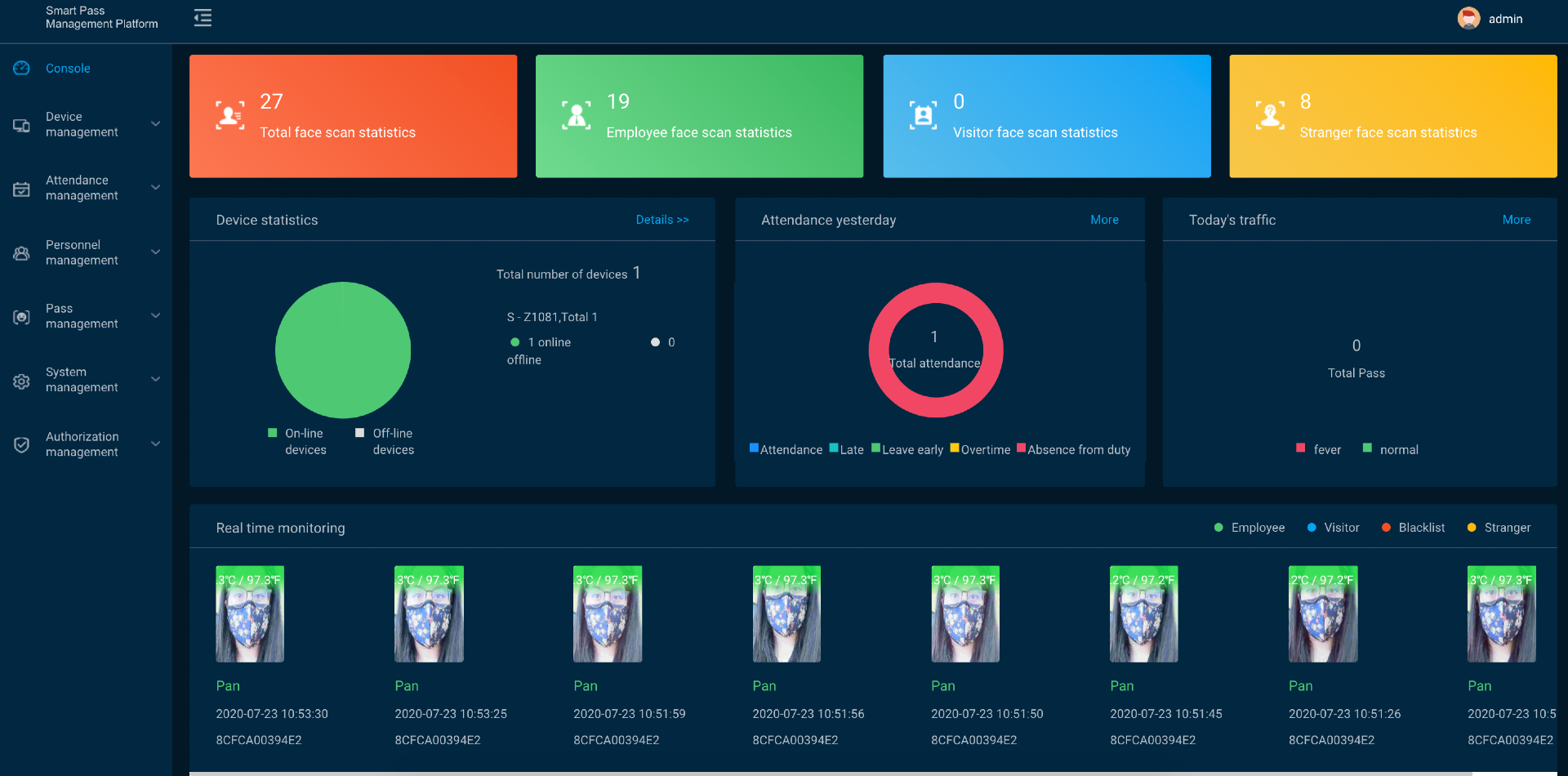
Task: Toggle the Off-line devices legend item
Action: click(385, 441)
